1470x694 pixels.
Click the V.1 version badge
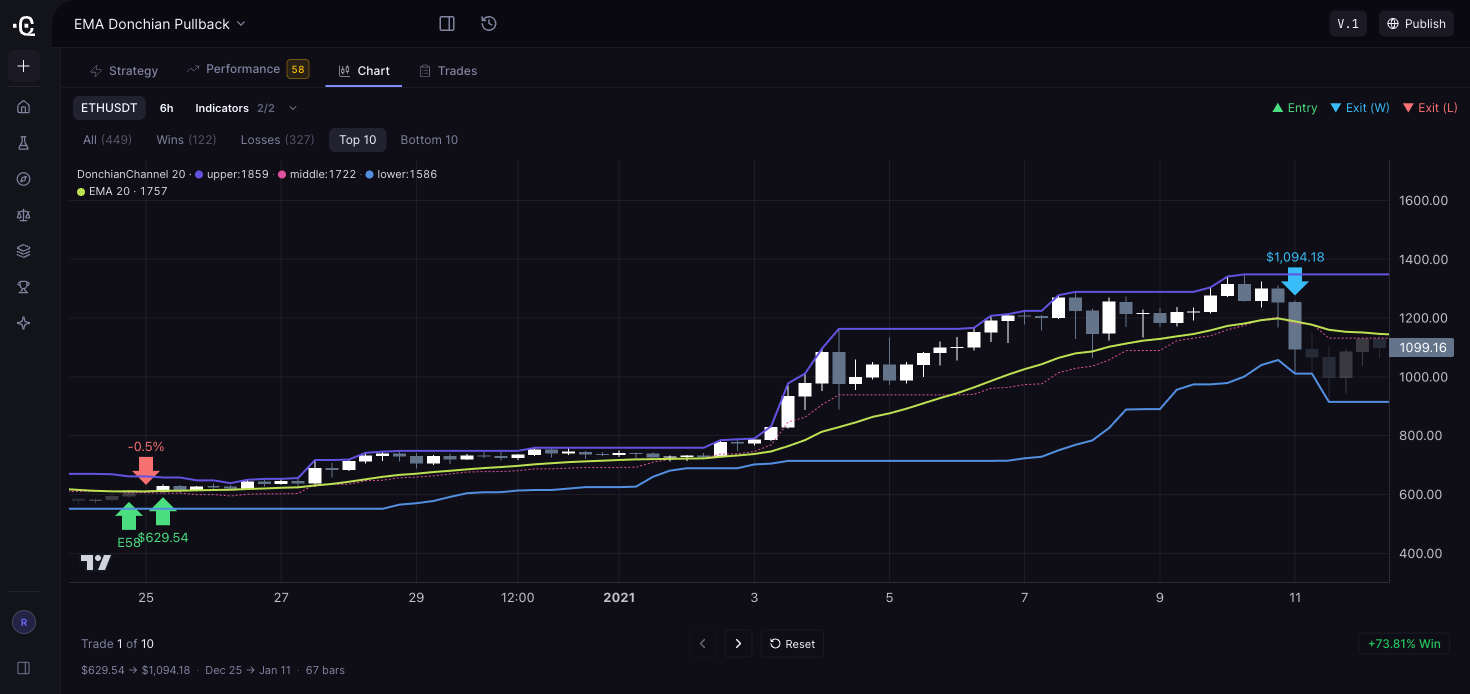point(1348,24)
